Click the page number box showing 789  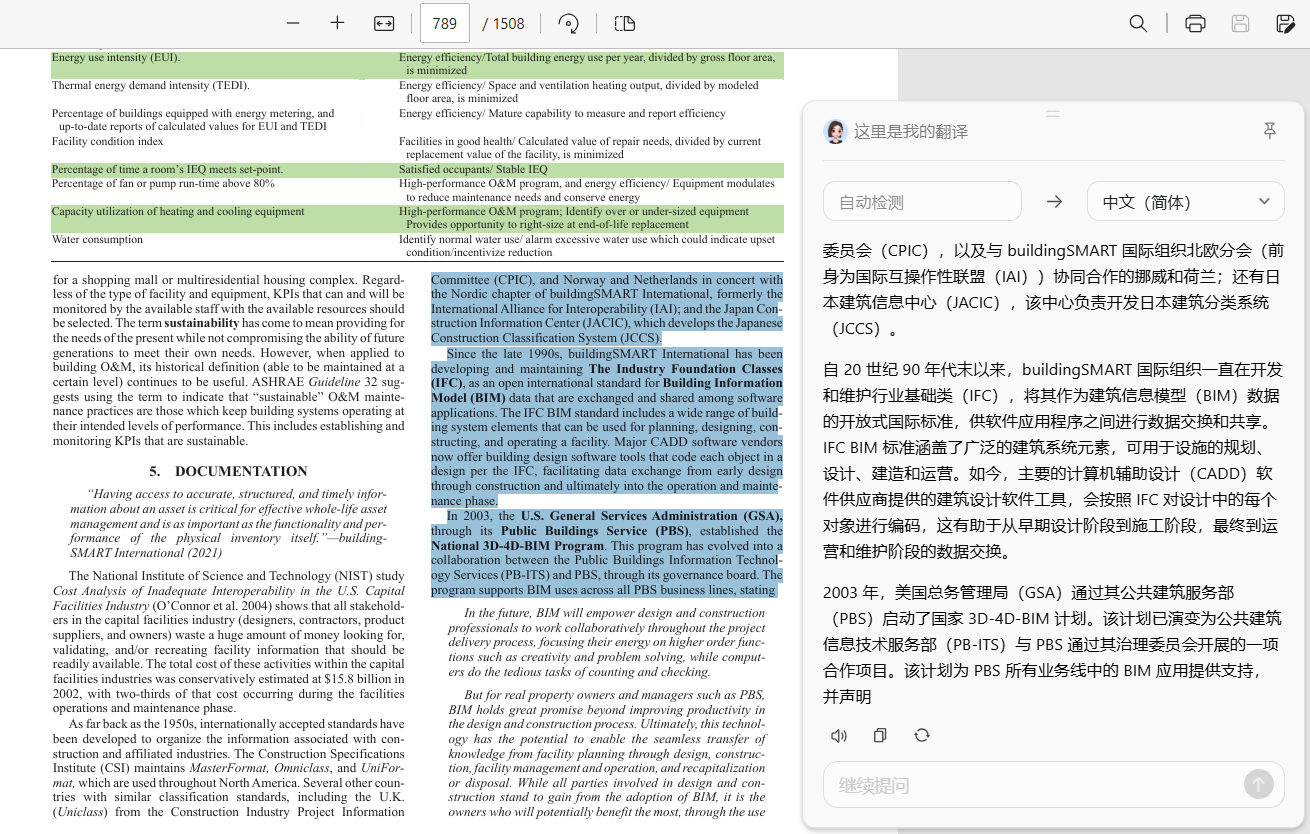point(445,23)
